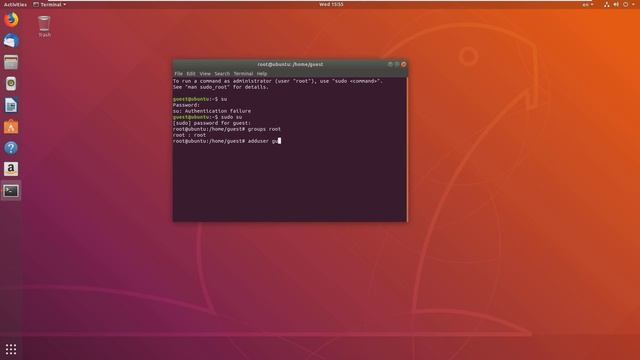Click the 'su: Authentication failure' line
This screenshot has width=640, height=360.
click(212, 111)
